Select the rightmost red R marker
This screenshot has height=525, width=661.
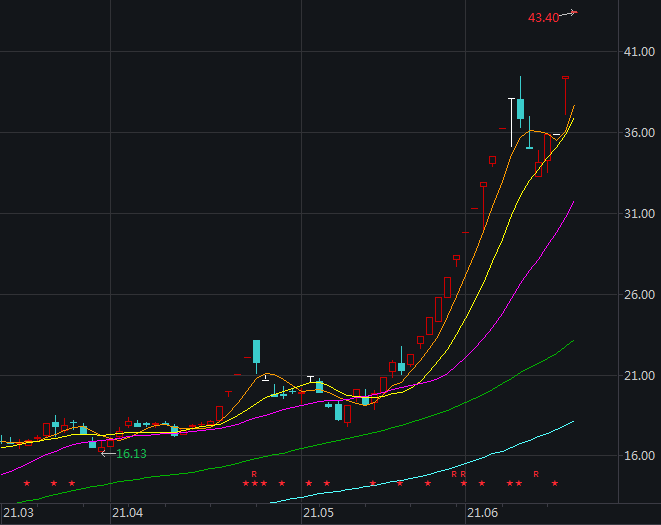[x=536, y=474]
